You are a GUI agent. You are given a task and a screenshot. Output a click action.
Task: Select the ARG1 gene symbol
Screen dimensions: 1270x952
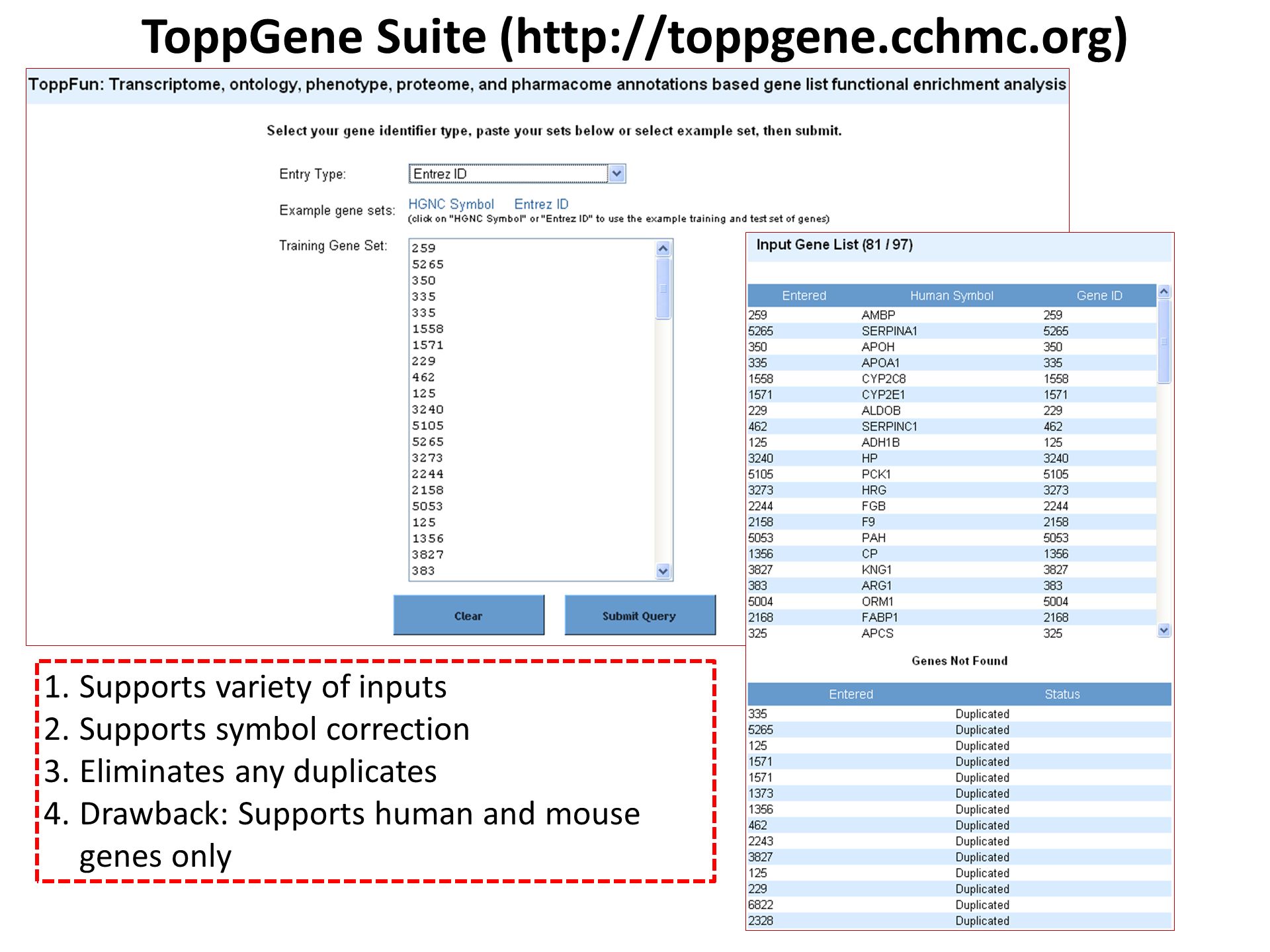click(876, 585)
